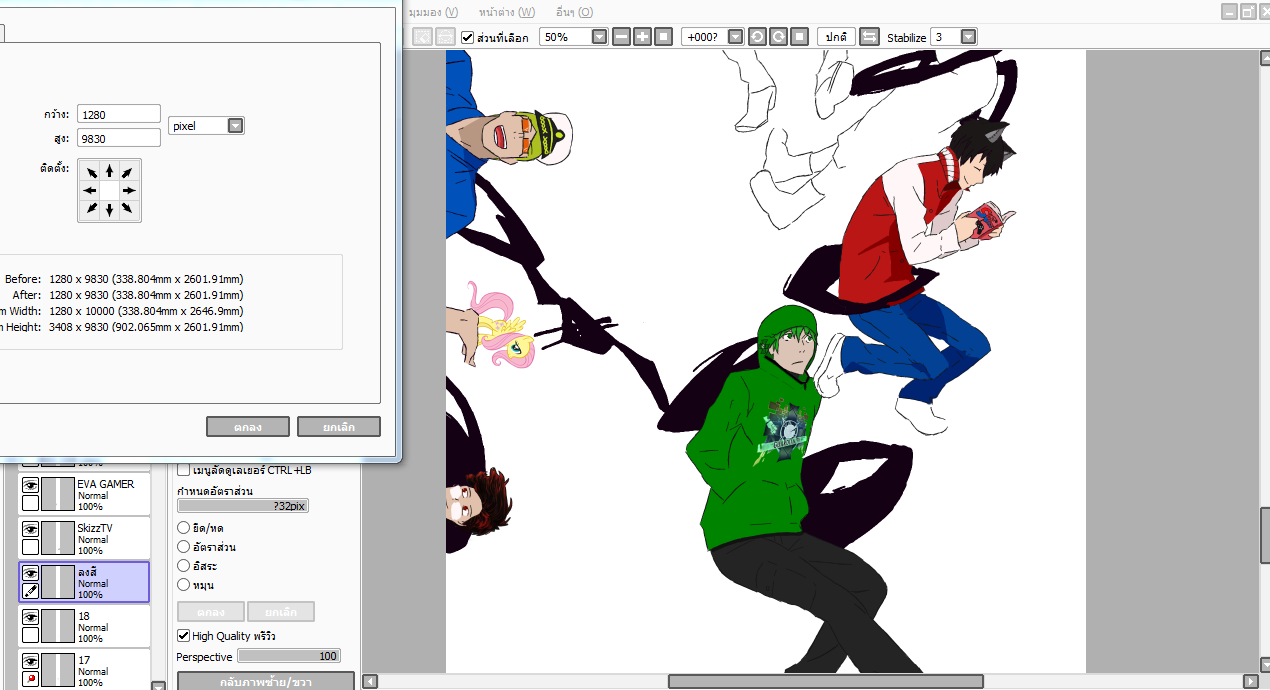Select layer named 18
The image size is (1270, 690).
84,616
